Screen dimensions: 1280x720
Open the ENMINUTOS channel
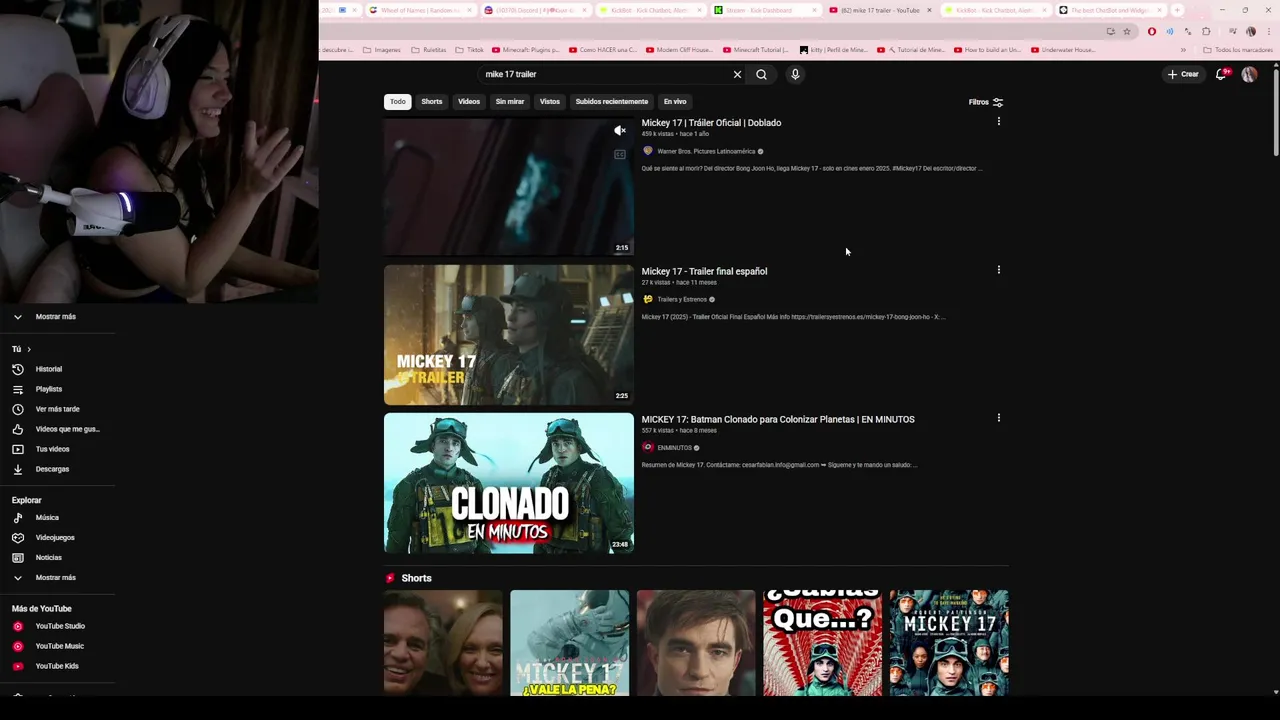click(x=674, y=447)
